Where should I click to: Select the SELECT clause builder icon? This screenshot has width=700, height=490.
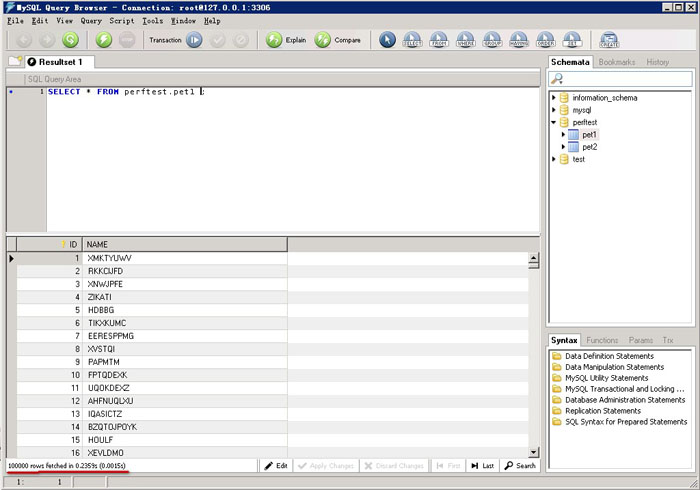click(412, 40)
